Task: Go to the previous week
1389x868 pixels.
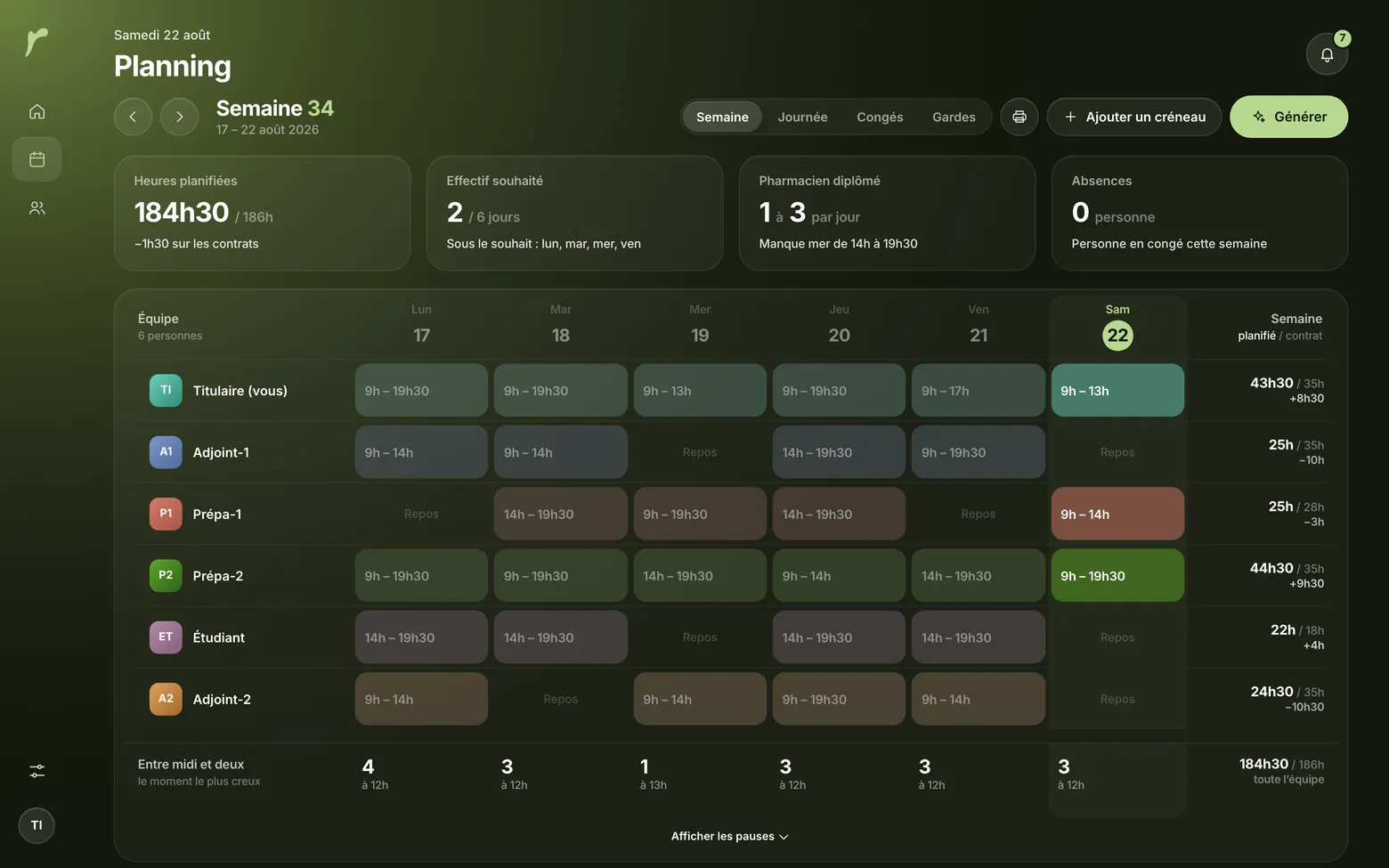Action: 133,117
